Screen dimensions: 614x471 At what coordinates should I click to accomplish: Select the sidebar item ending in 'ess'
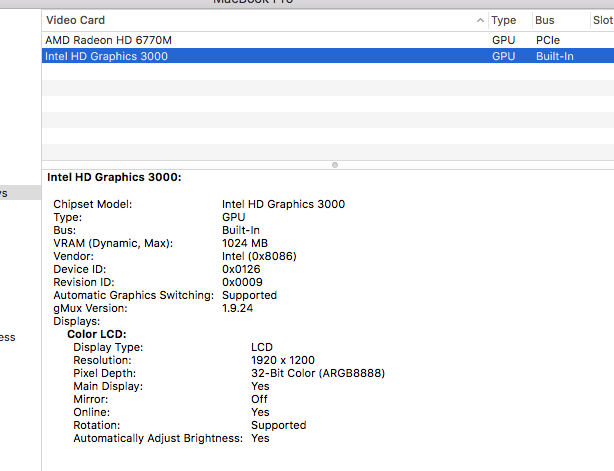pos(8,337)
